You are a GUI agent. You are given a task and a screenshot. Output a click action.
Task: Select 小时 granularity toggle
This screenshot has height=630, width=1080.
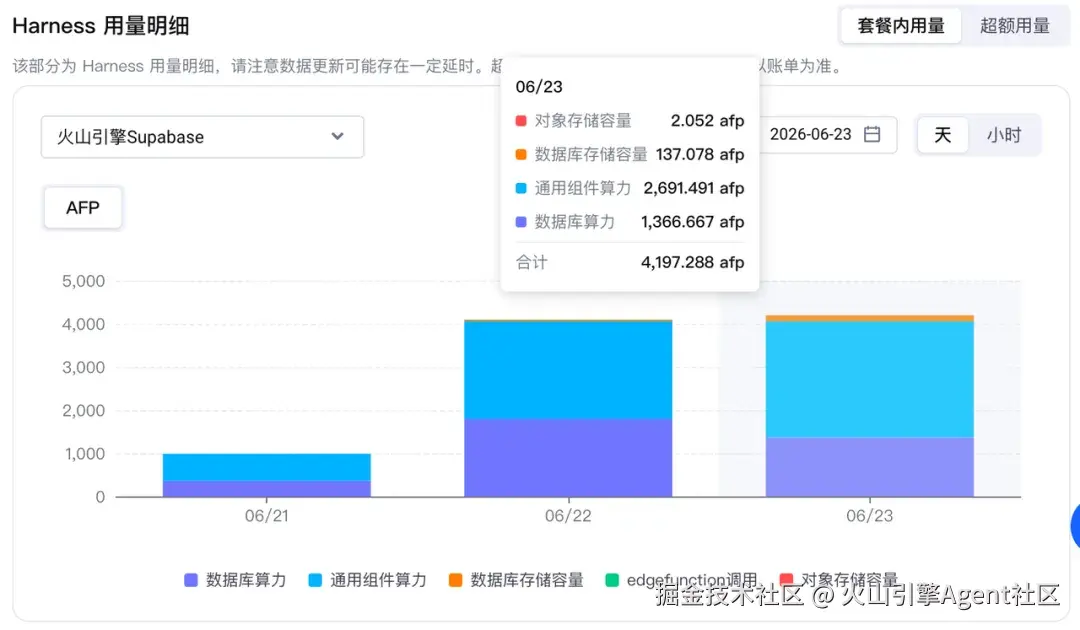click(1004, 135)
